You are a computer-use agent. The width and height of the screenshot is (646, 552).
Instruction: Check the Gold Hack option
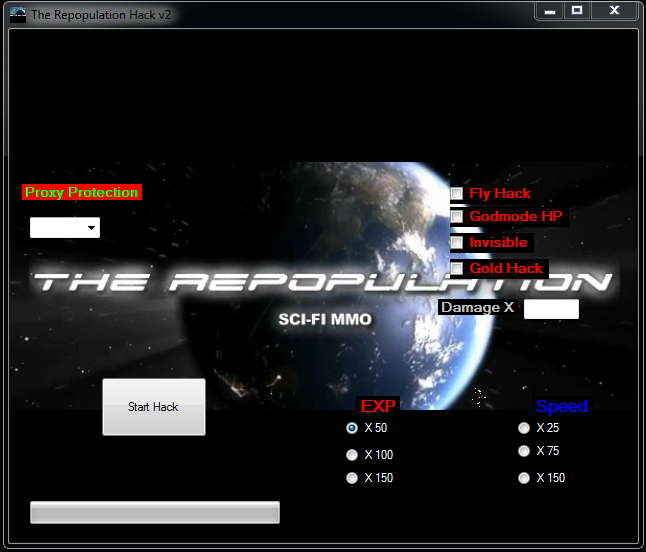click(x=456, y=268)
